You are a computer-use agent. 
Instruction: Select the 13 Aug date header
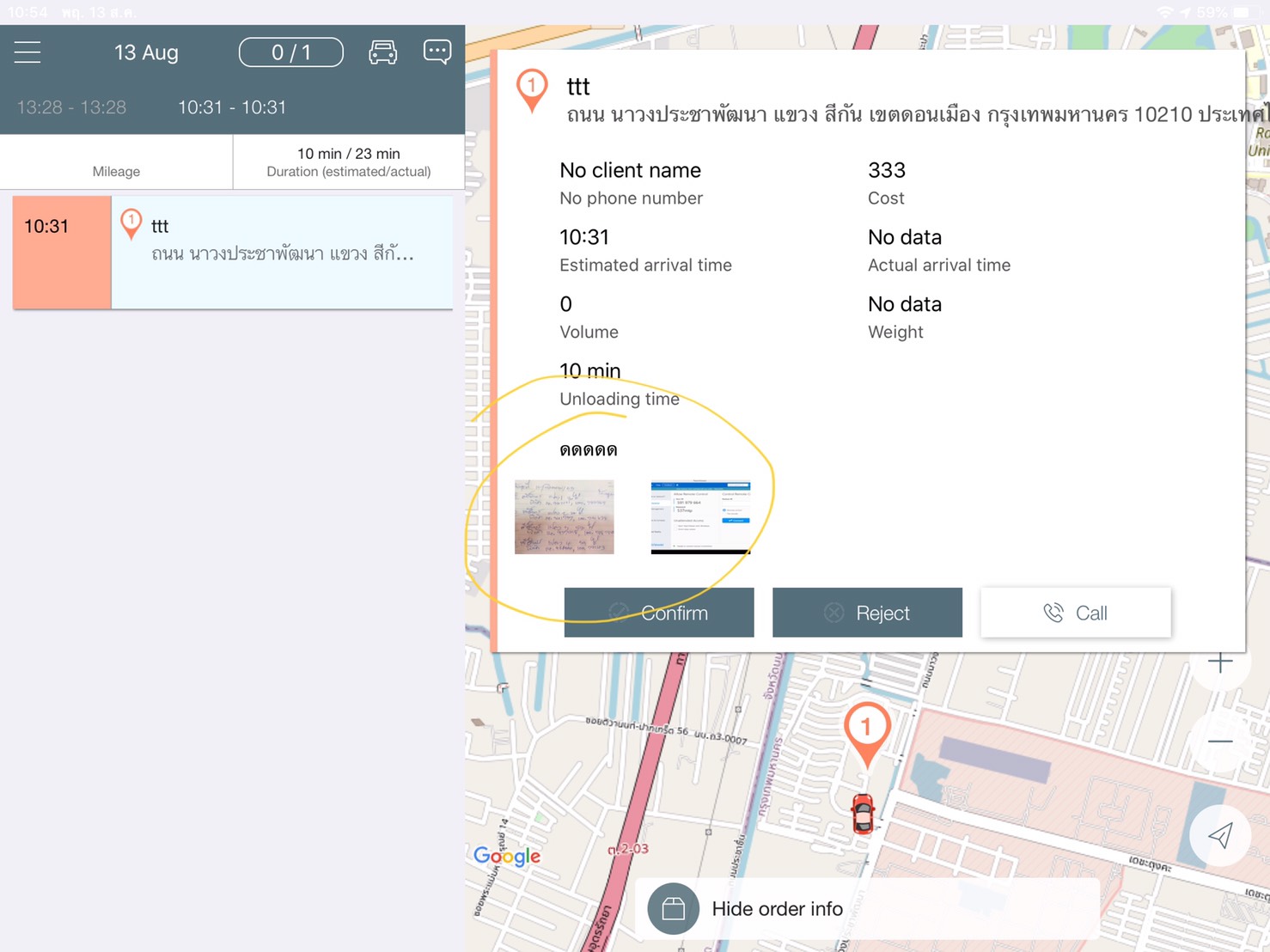[x=146, y=52]
